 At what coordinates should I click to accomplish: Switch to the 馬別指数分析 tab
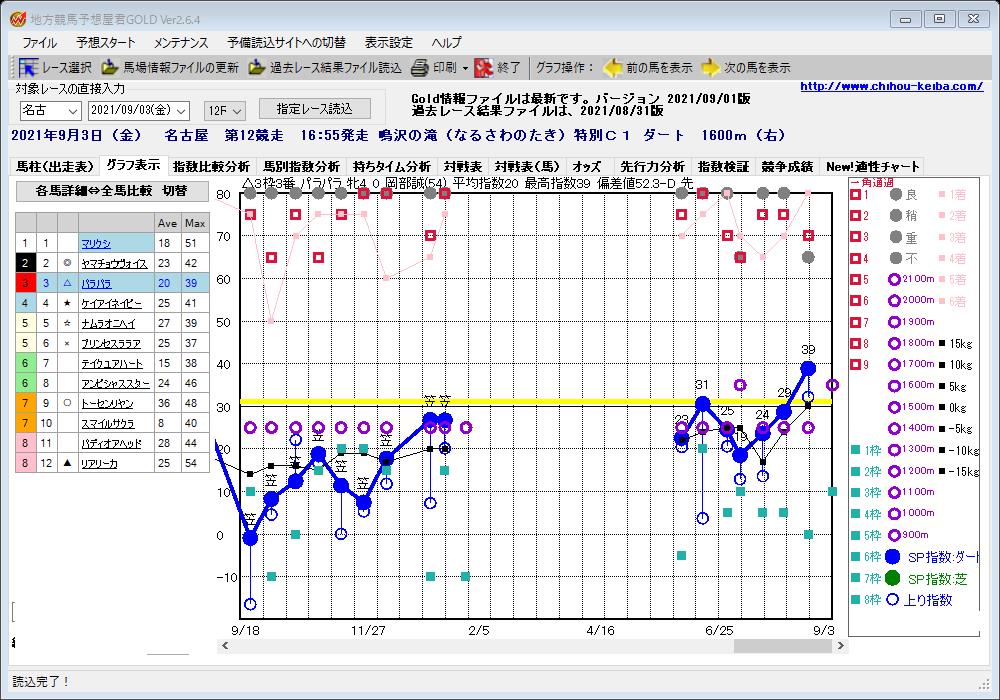[x=301, y=166]
